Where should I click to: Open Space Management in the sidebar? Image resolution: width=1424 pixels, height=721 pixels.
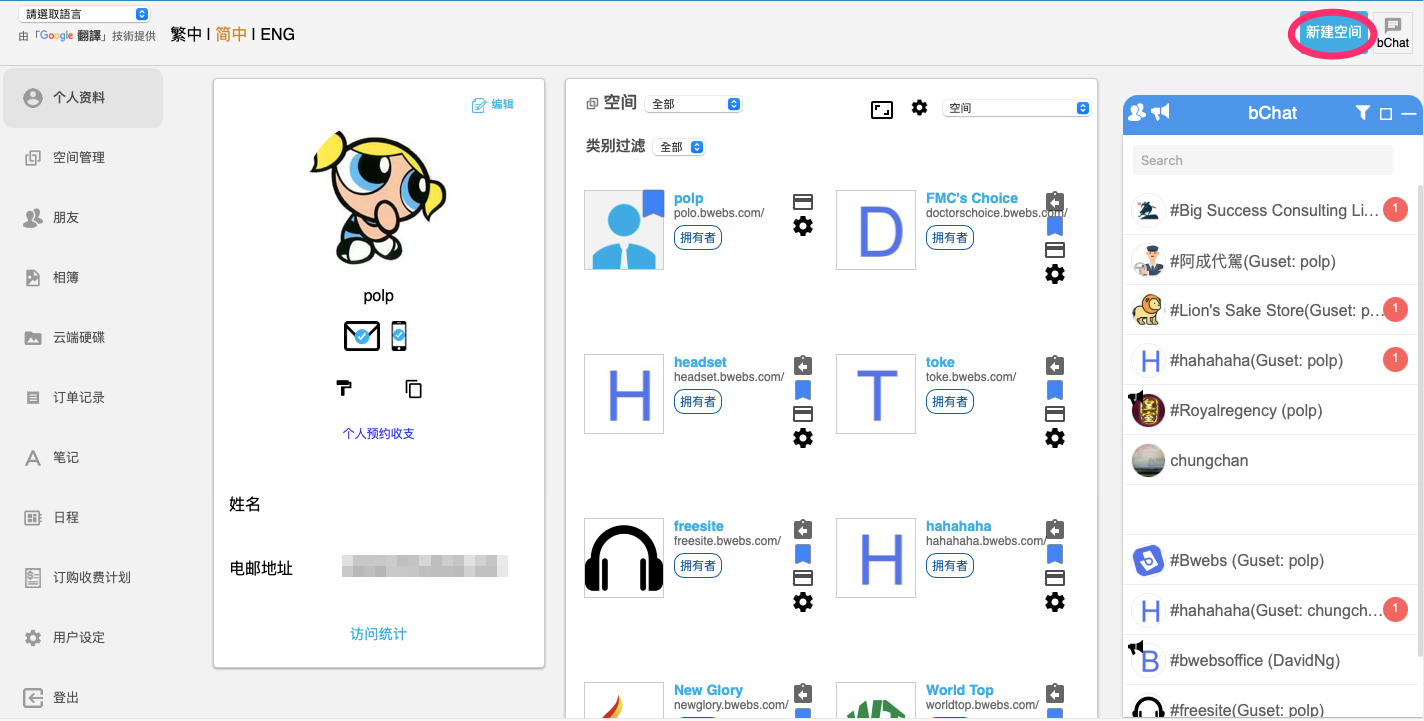[78, 157]
